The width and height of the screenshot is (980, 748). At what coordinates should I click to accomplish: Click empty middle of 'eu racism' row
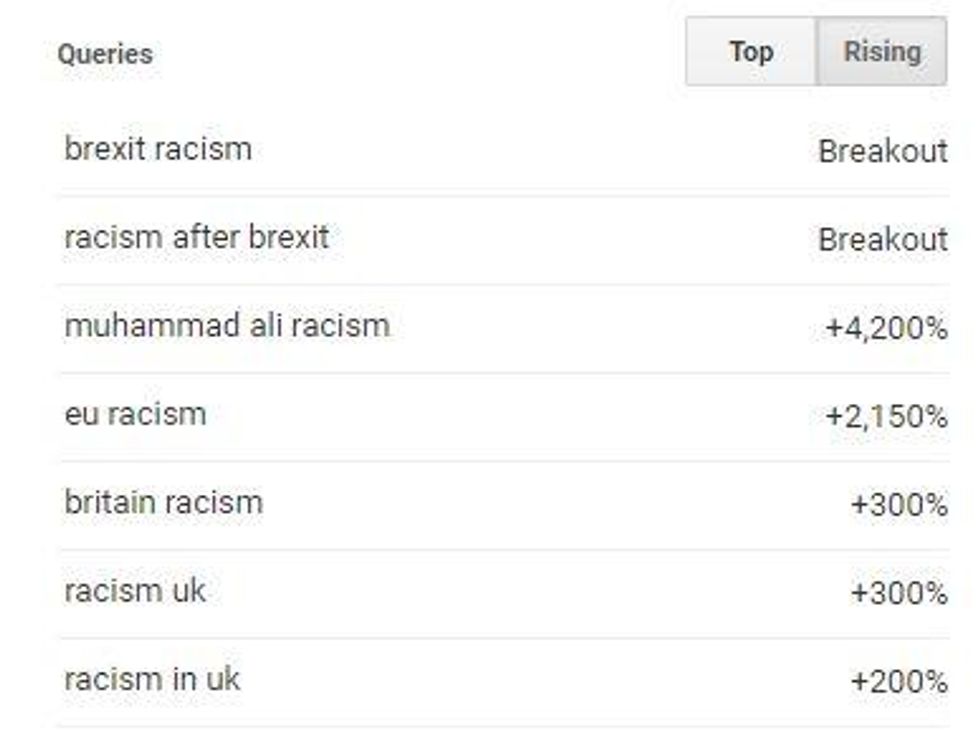(x=500, y=415)
